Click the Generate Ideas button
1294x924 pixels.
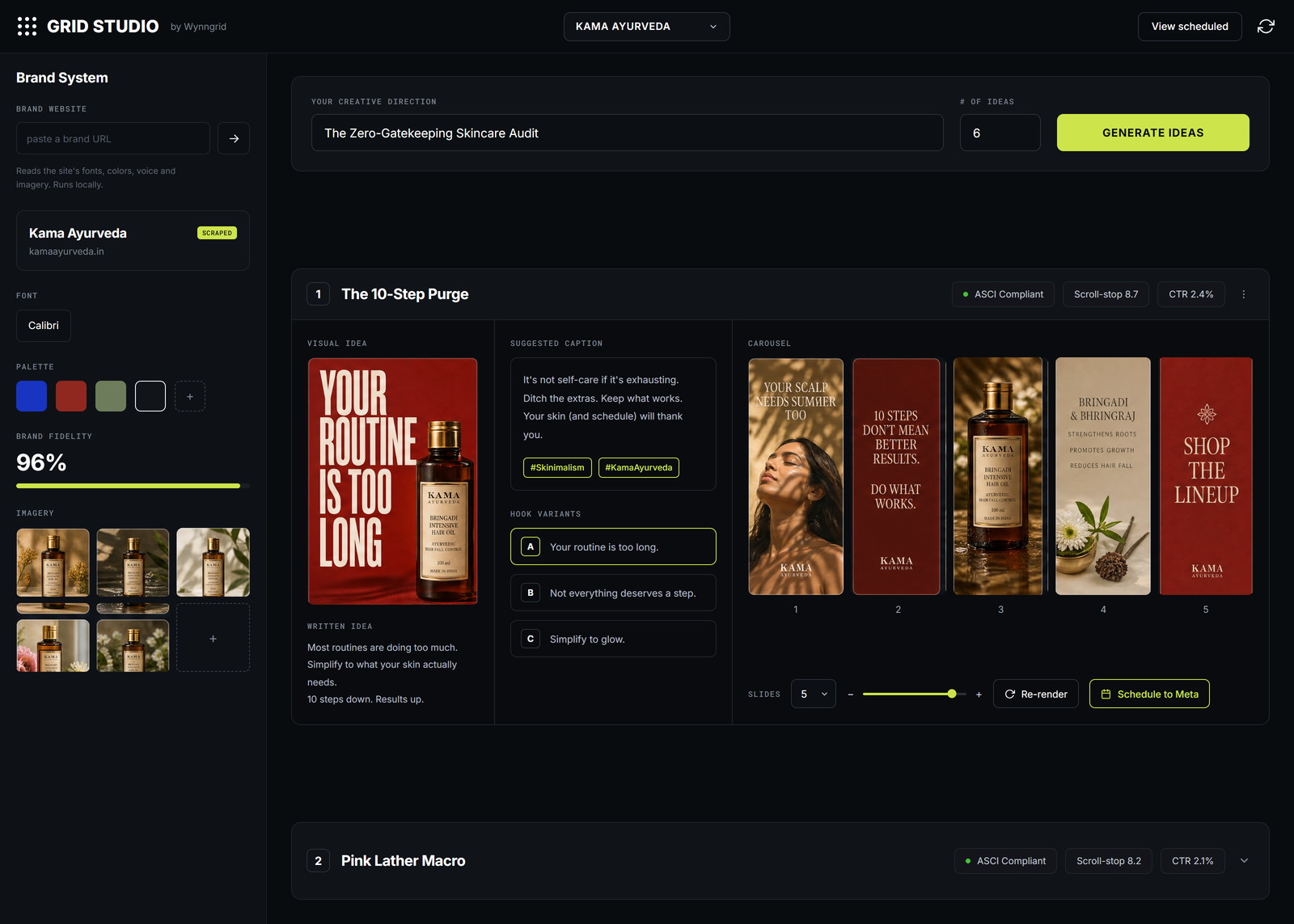tap(1152, 133)
